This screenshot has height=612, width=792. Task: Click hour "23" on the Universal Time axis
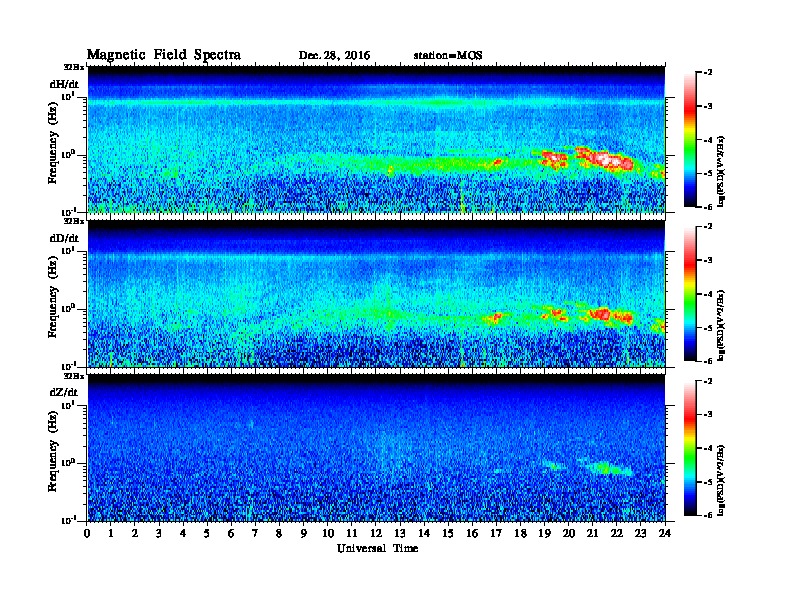(x=640, y=533)
